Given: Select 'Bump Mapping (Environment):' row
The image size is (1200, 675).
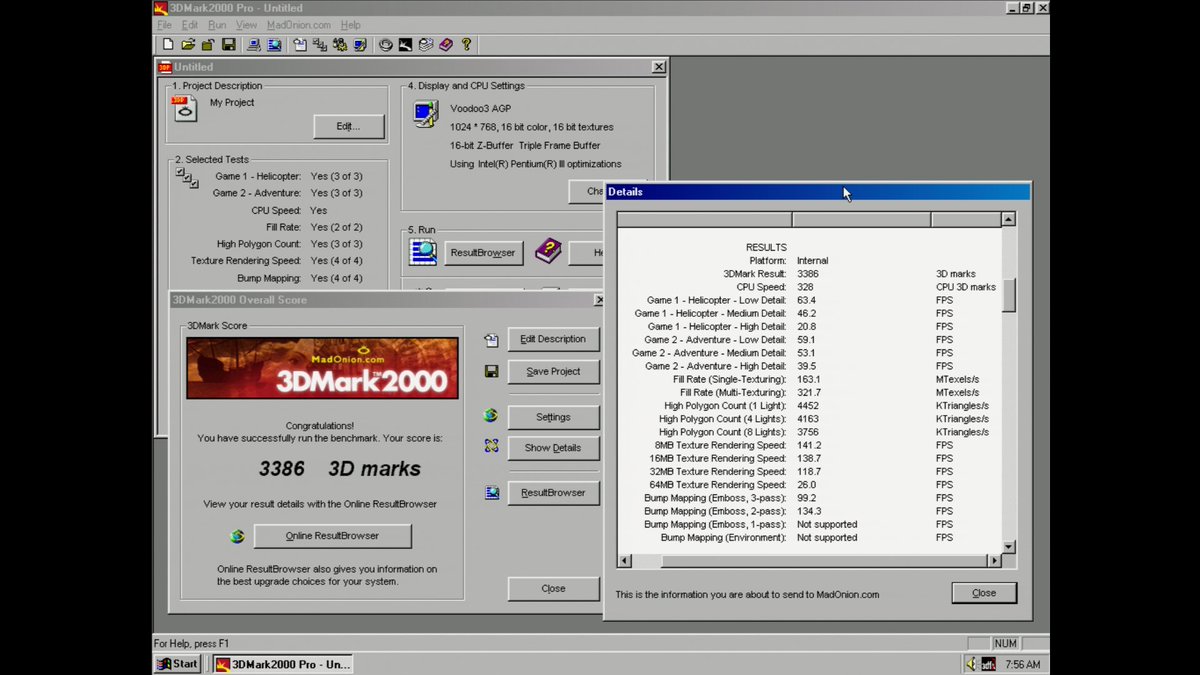Looking at the screenshot, I should [x=808, y=538].
